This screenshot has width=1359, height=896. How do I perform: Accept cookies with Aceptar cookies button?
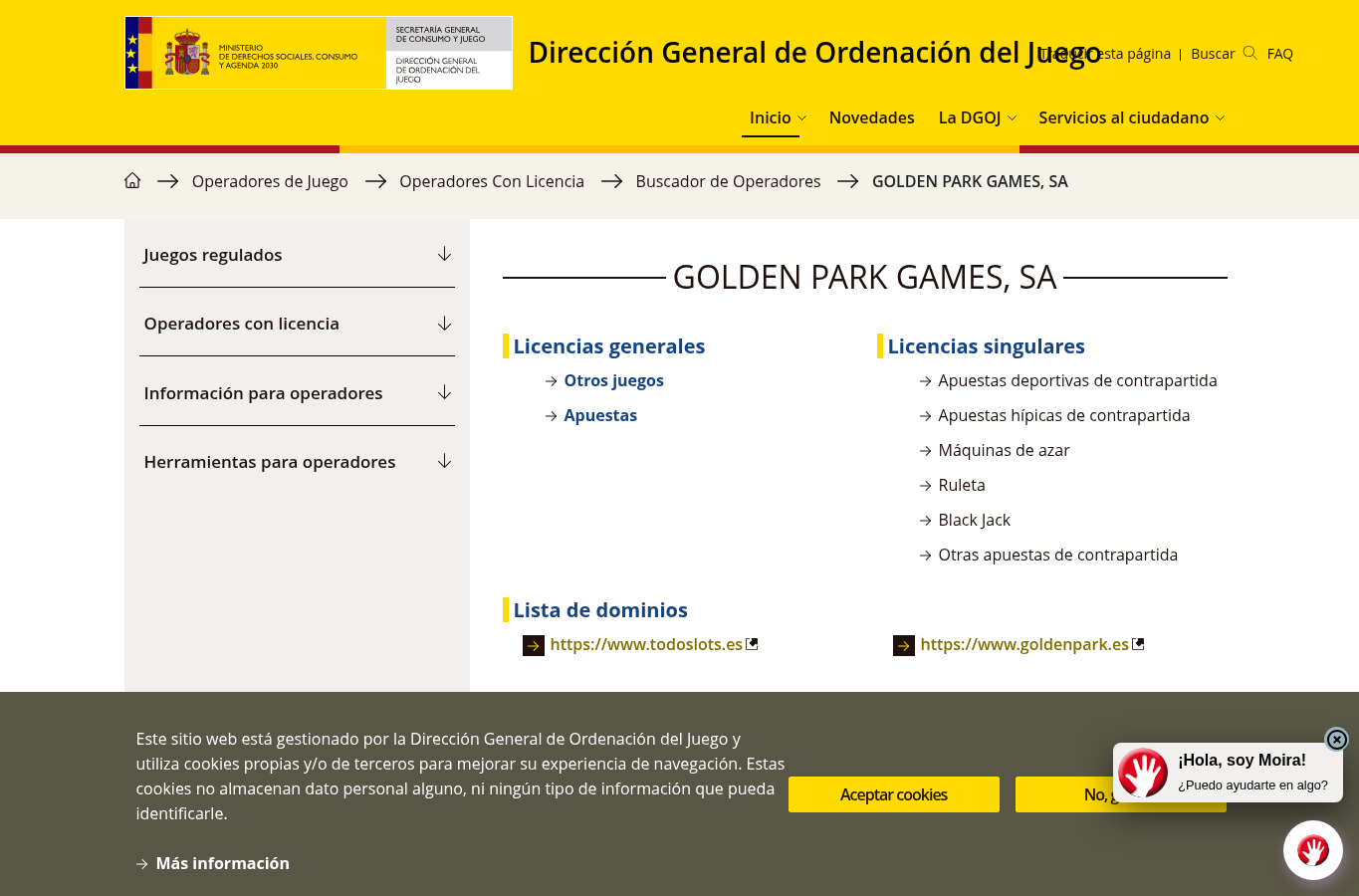pyautogui.click(x=894, y=794)
